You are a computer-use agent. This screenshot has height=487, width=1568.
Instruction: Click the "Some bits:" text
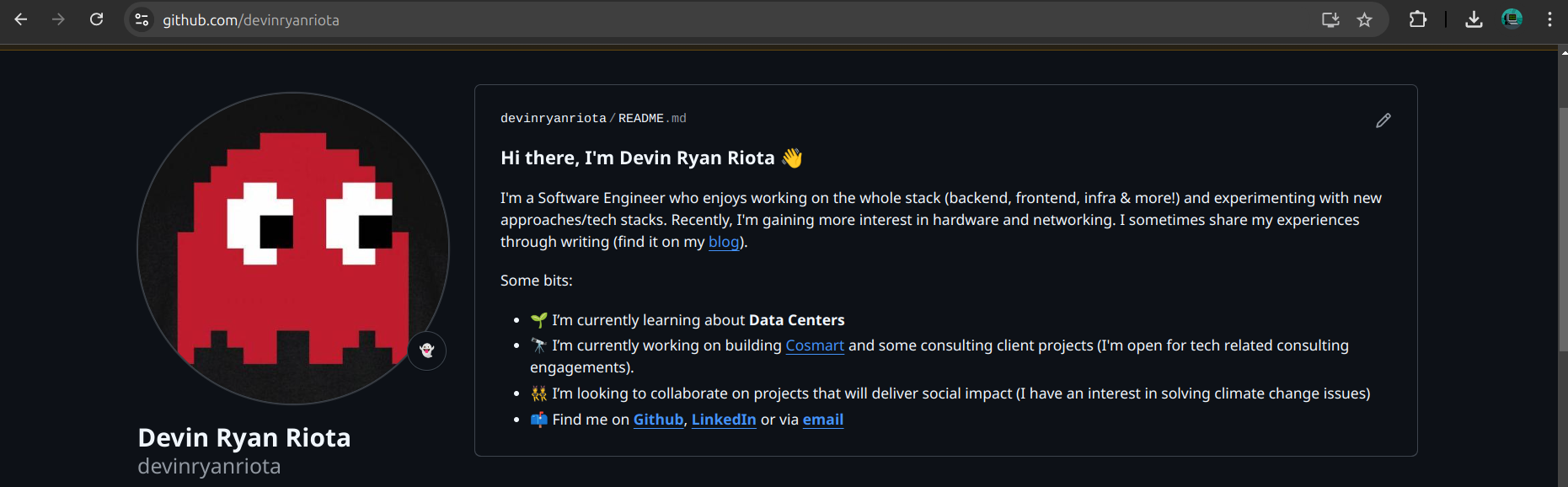(537, 281)
